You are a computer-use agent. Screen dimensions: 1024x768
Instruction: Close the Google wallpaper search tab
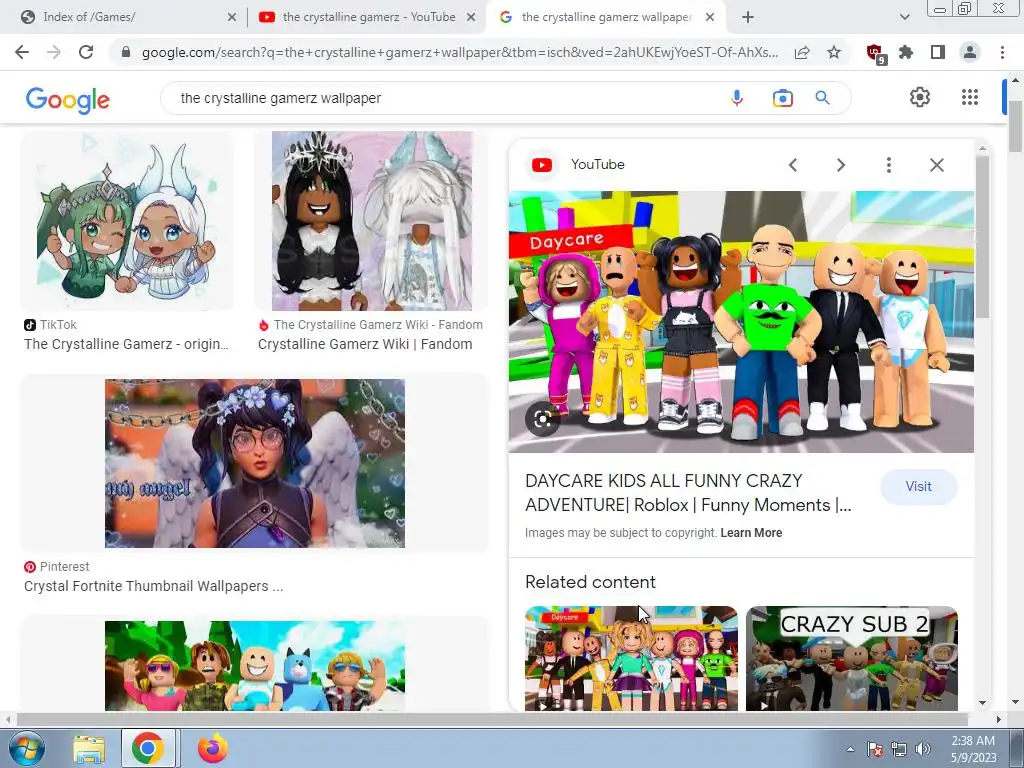[x=710, y=18]
